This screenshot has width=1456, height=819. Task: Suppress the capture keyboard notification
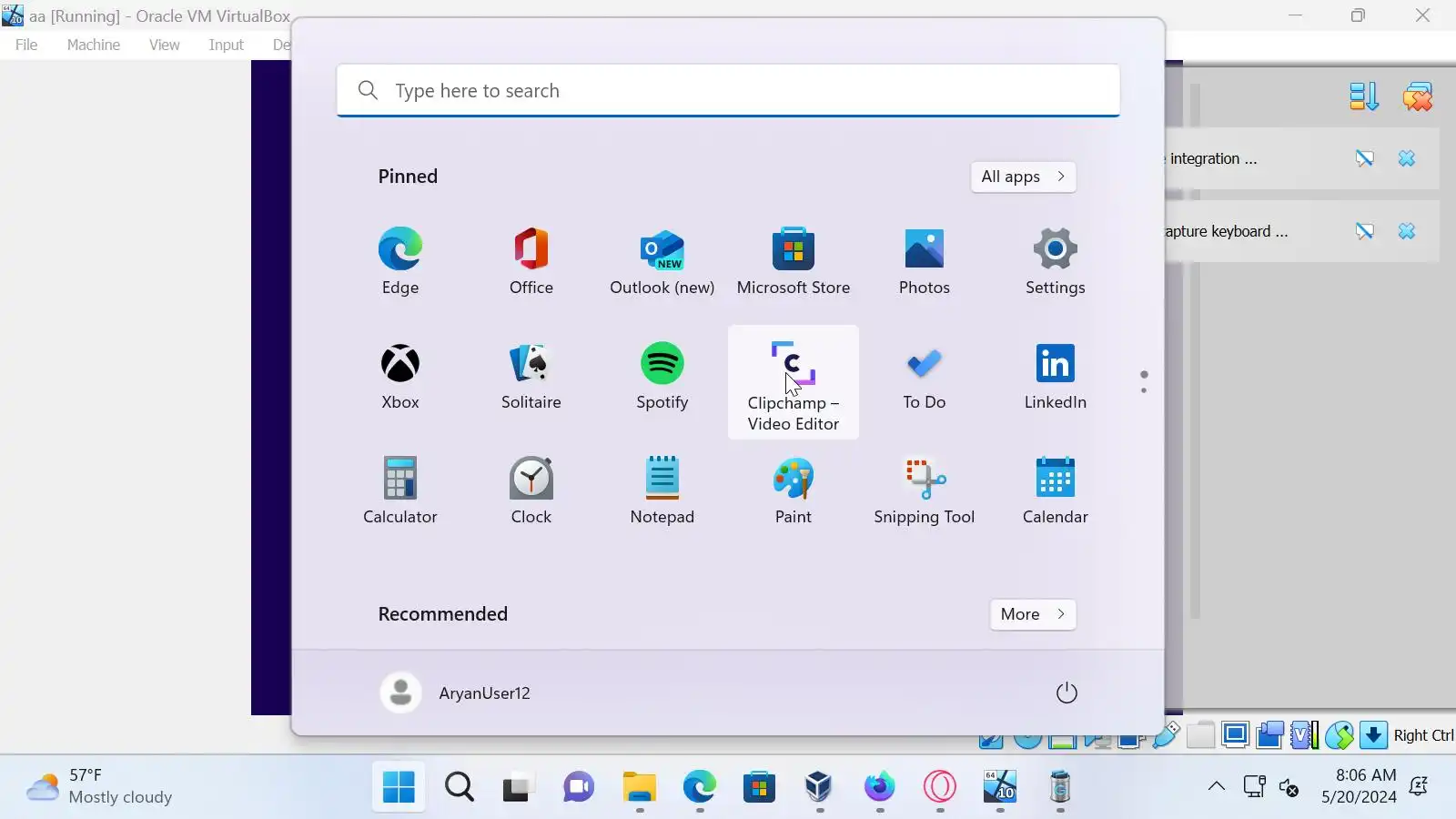click(1364, 231)
